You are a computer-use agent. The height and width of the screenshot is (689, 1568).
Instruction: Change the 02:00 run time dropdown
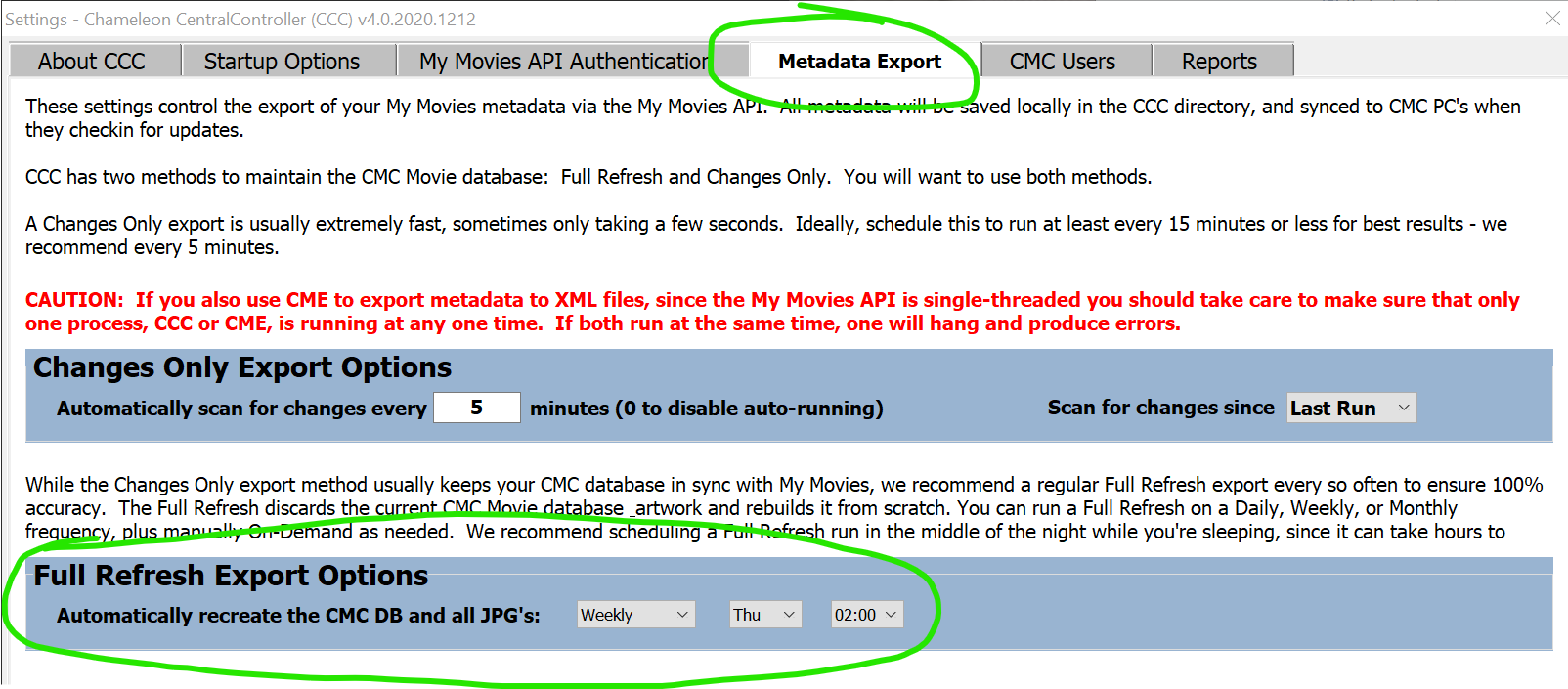[x=867, y=615]
